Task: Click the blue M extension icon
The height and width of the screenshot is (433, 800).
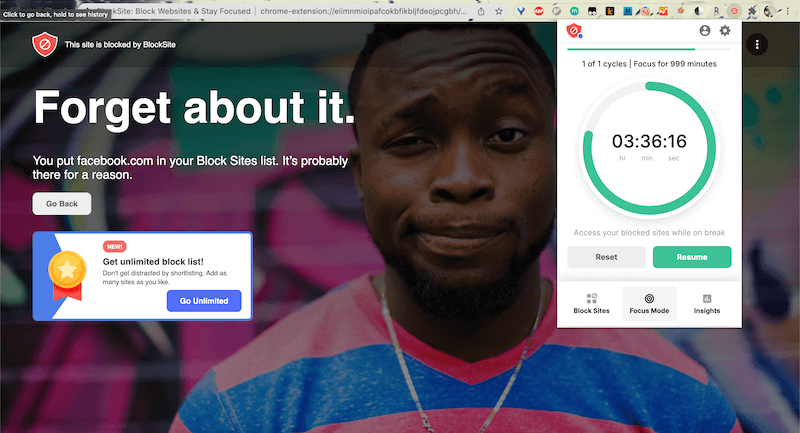Action: (628, 11)
